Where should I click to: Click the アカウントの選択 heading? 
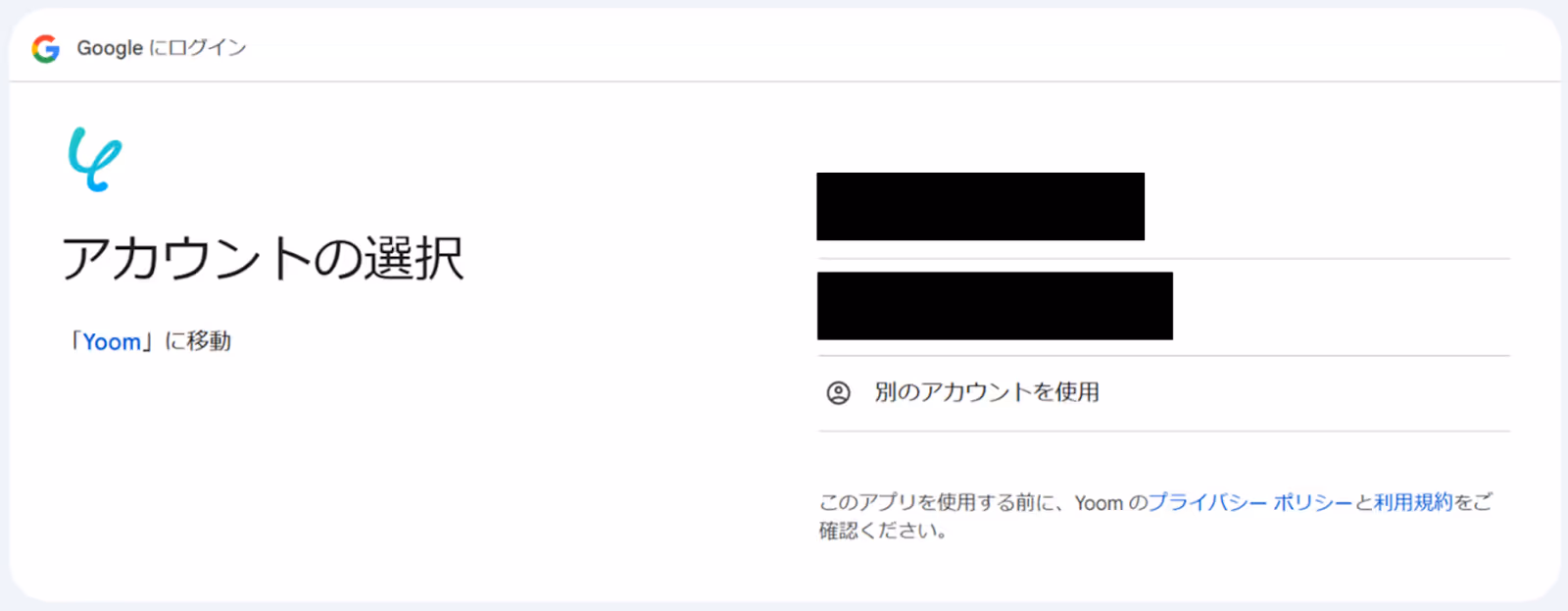click(x=263, y=259)
